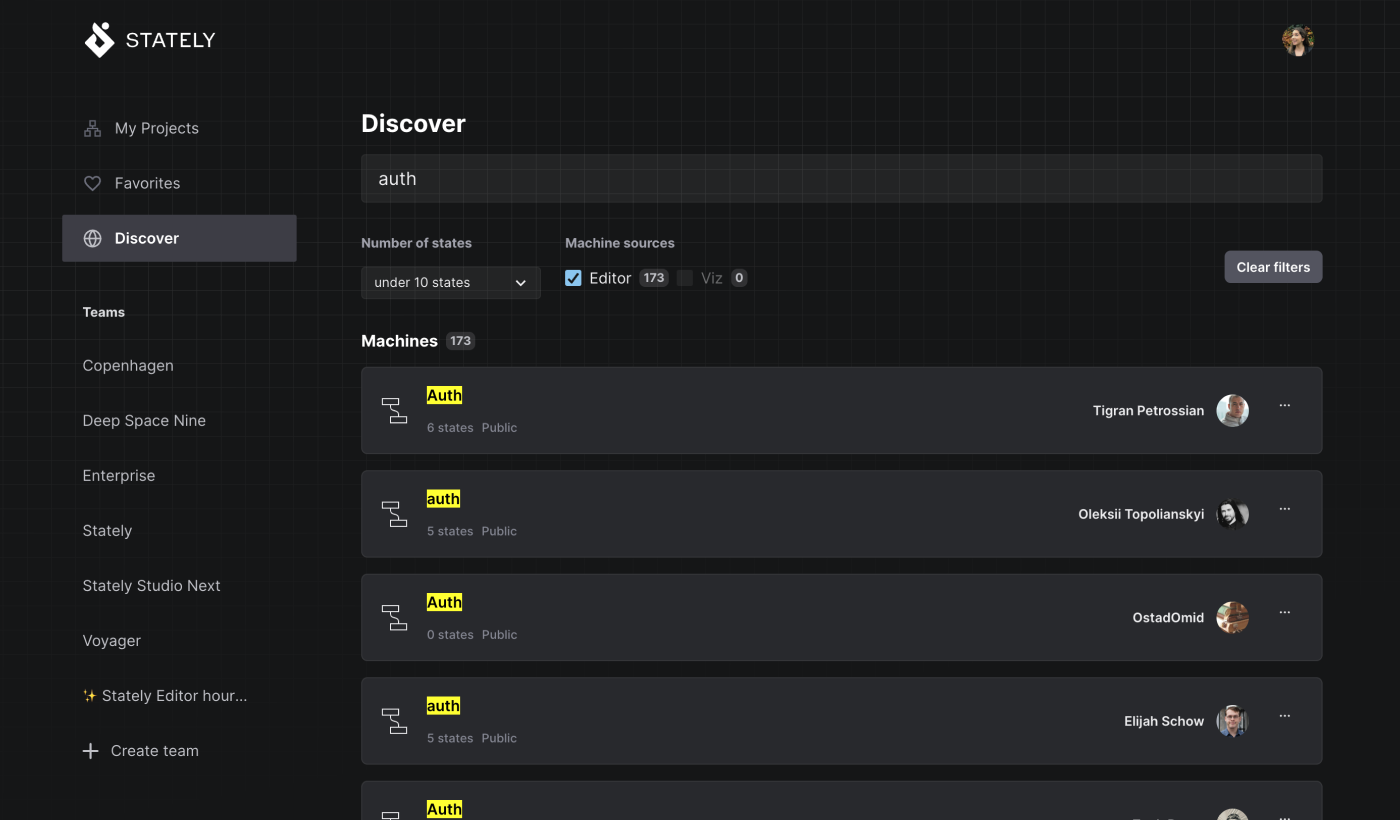Click the state machine icon for Tigran Petrossian's Auth
This screenshot has height=820, width=1400.
click(x=395, y=410)
